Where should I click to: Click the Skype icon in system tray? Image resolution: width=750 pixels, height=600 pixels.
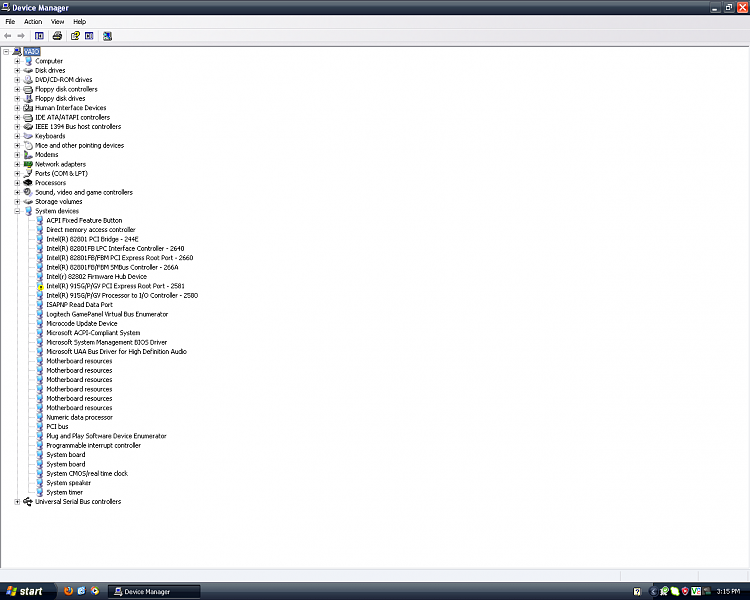point(674,591)
